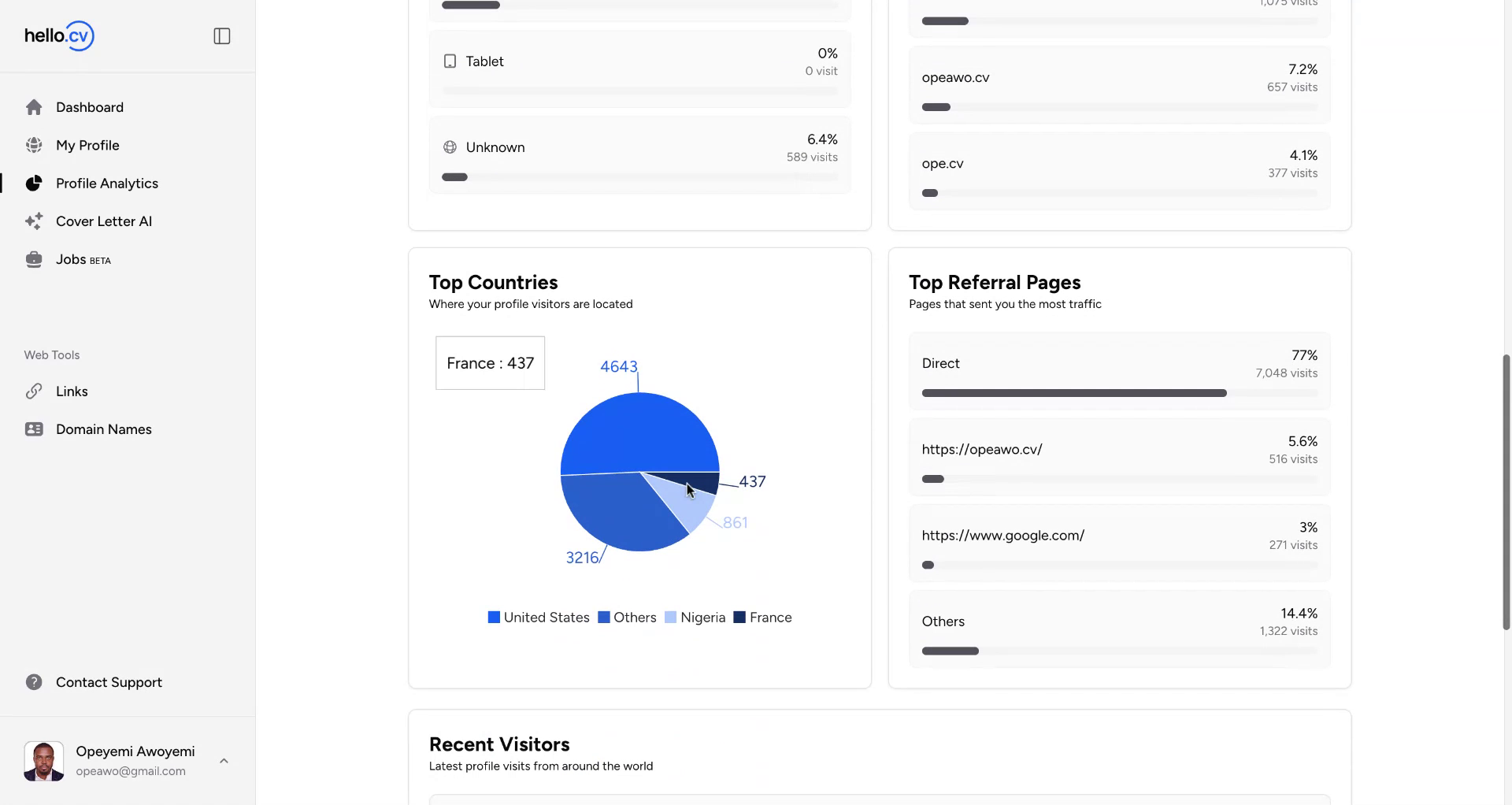This screenshot has width=1512, height=805.
Task: Click the Links chain icon
Action: click(34, 391)
